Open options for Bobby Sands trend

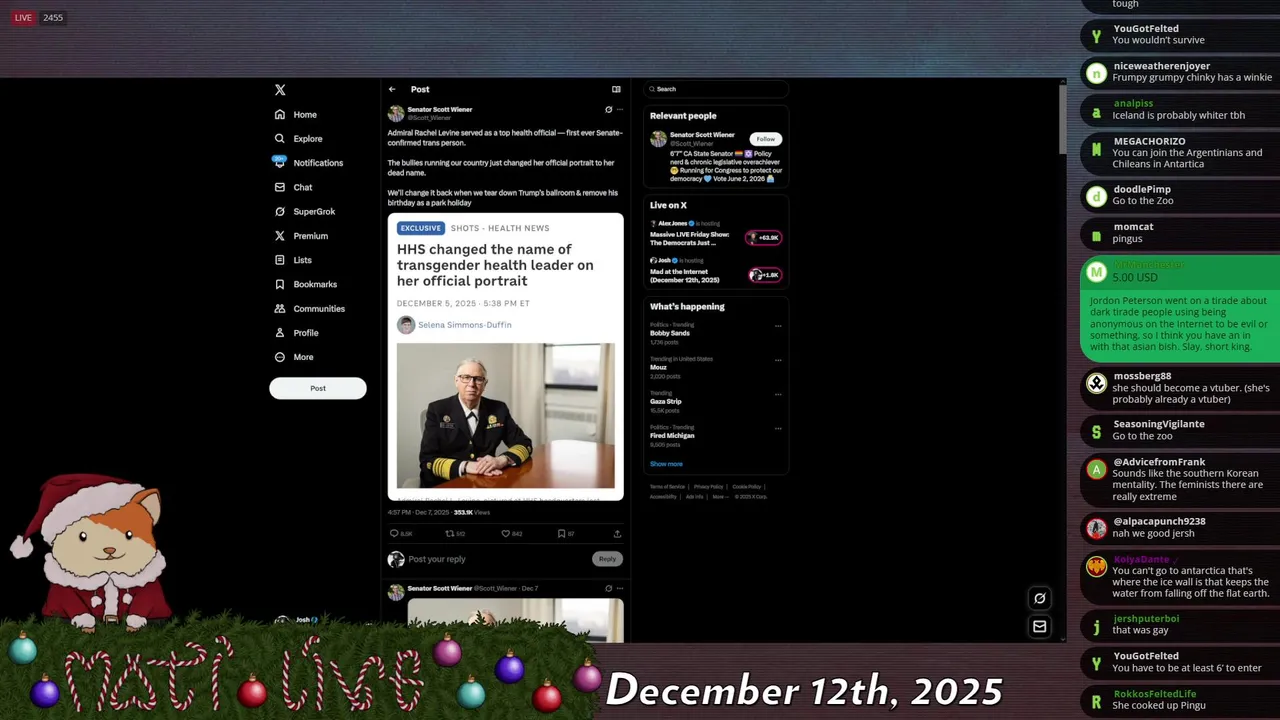[x=778, y=326]
